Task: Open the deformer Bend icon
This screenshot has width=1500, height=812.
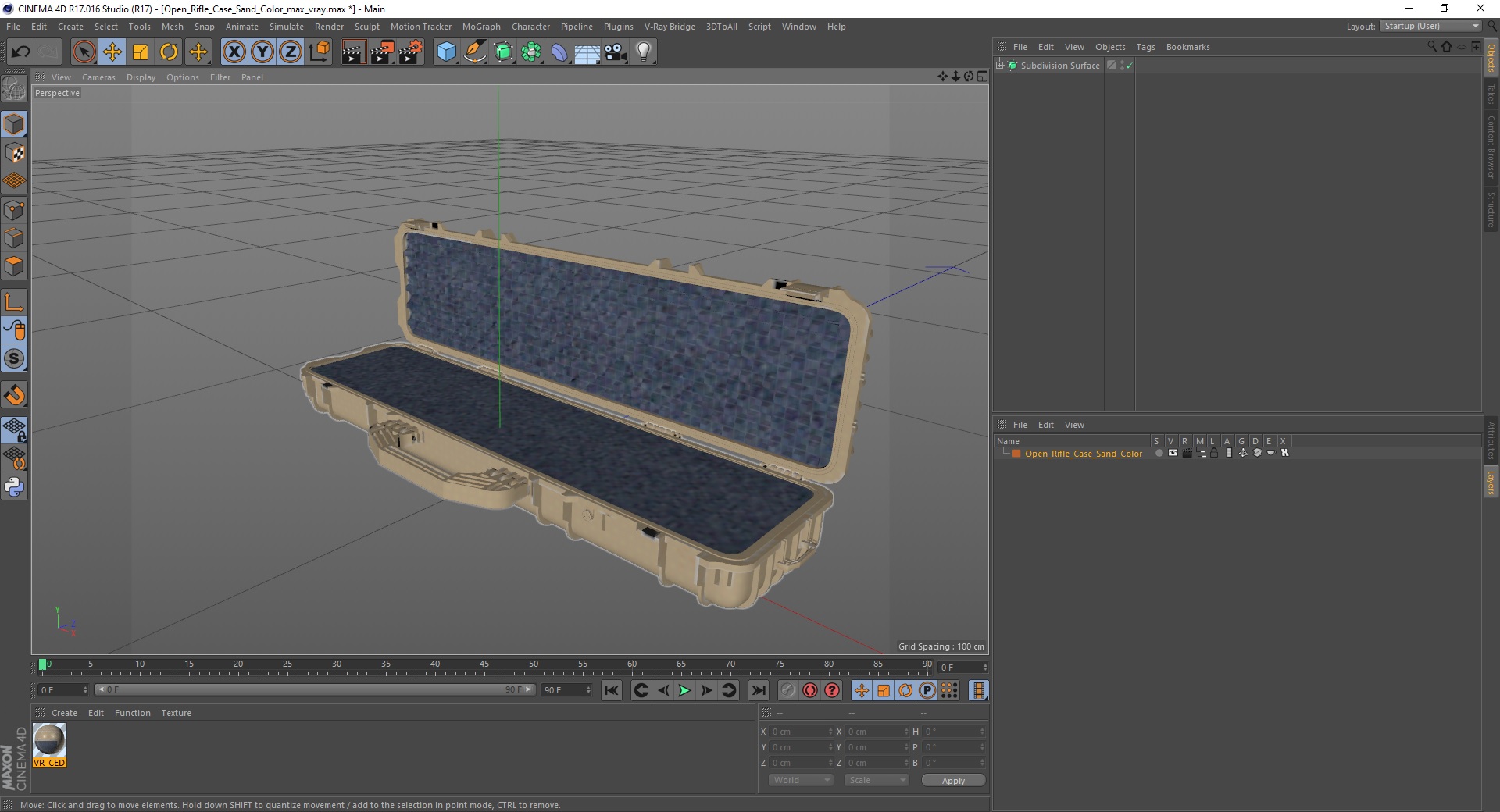Action: point(559,52)
